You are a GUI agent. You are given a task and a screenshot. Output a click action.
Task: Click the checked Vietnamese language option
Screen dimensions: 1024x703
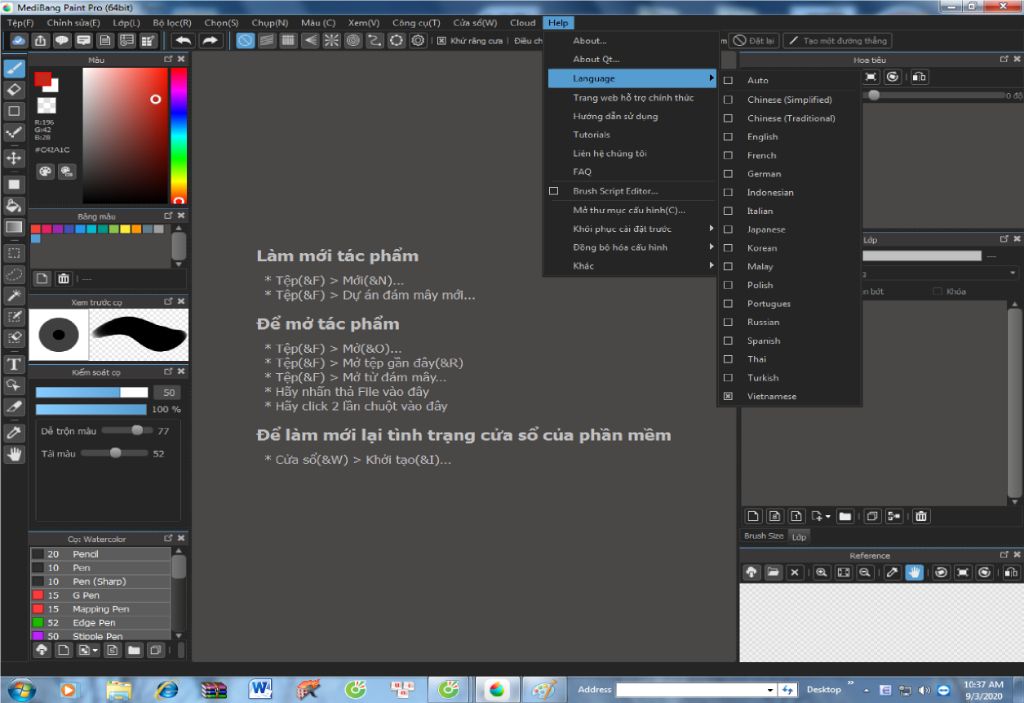tap(728, 396)
